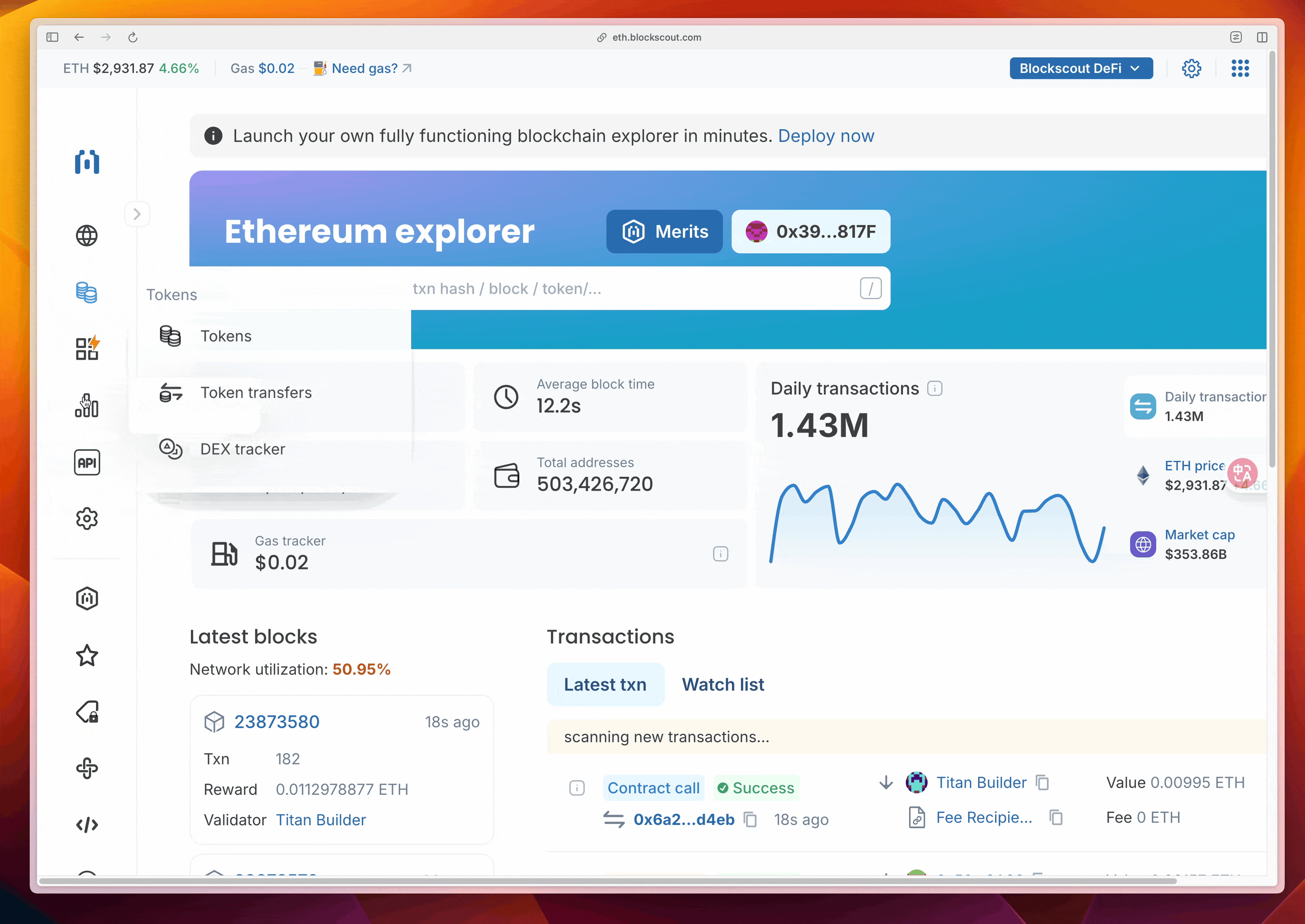Open browser split view icon
The image size is (1305, 924).
coord(1262,37)
